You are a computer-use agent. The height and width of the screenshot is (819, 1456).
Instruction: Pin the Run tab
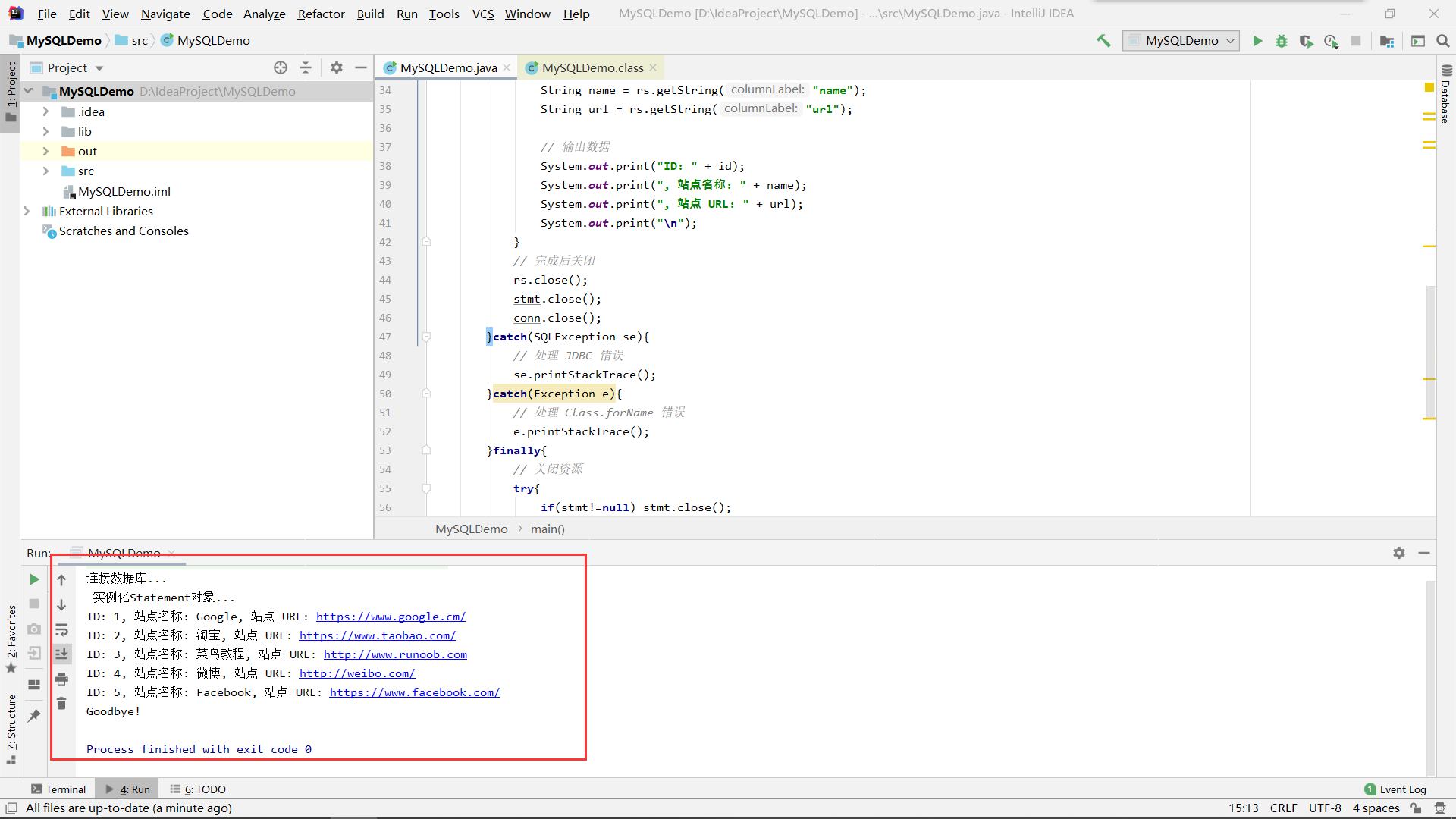click(x=34, y=715)
